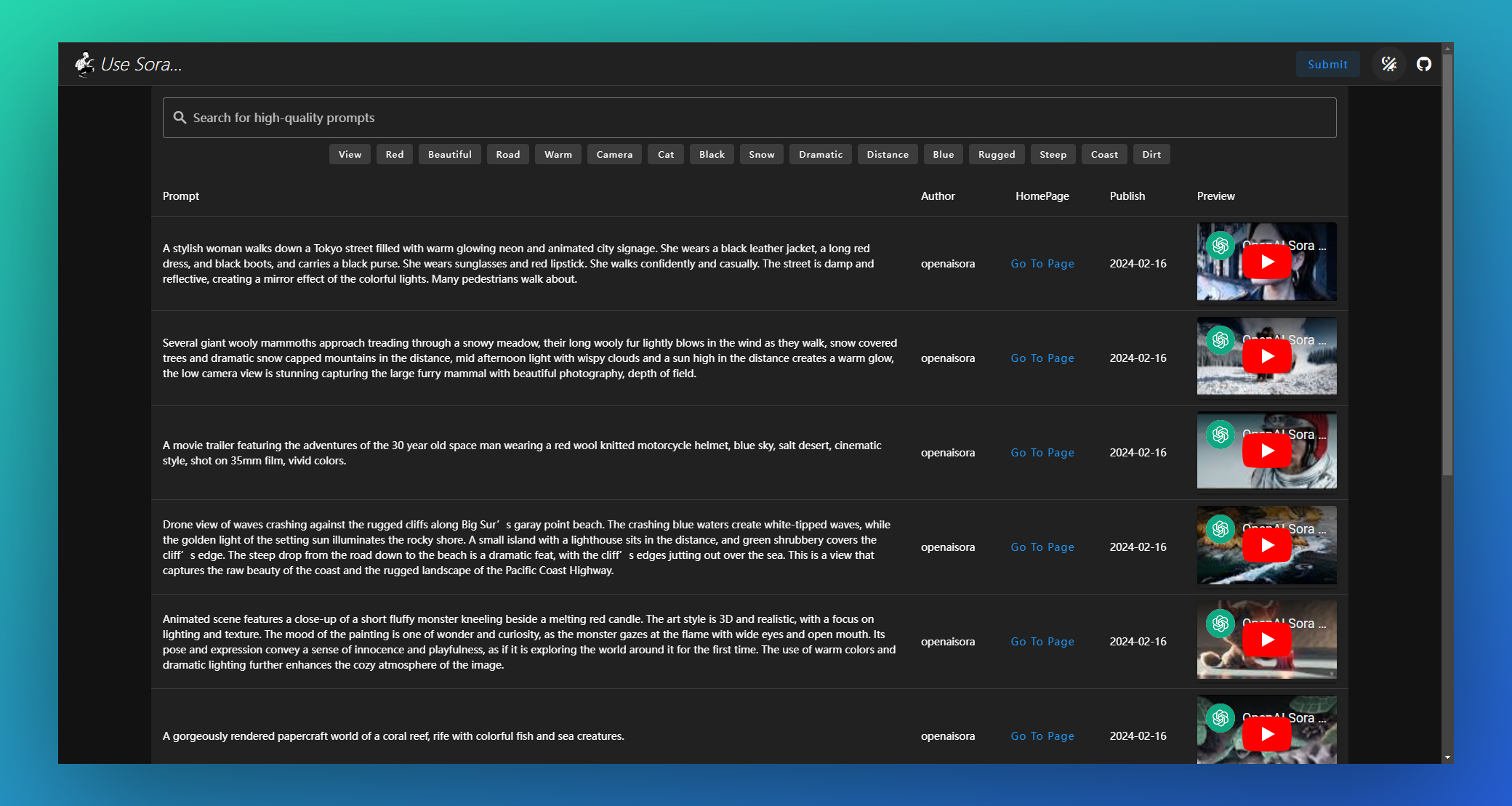Click the scrollbar down arrow

click(1447, 757)
